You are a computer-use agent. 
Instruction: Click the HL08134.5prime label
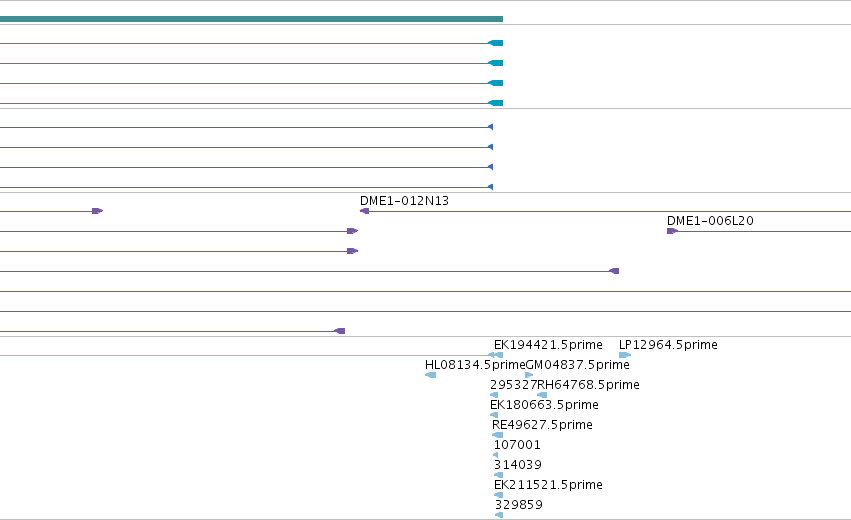pyautogui.click(x=475, y=365)
